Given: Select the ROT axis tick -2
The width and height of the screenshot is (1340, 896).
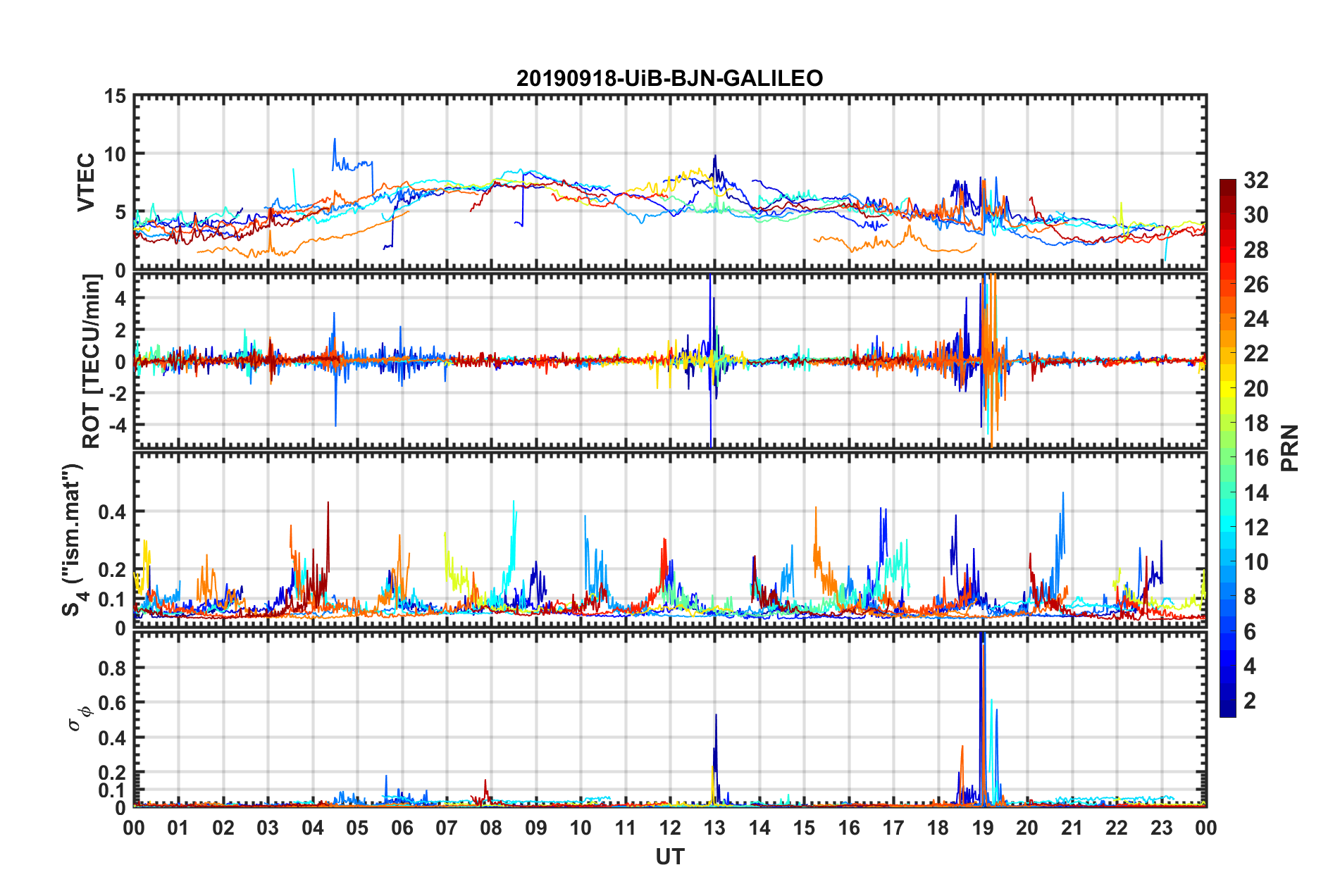Looking at the screenshot, I should coord(118,393).
